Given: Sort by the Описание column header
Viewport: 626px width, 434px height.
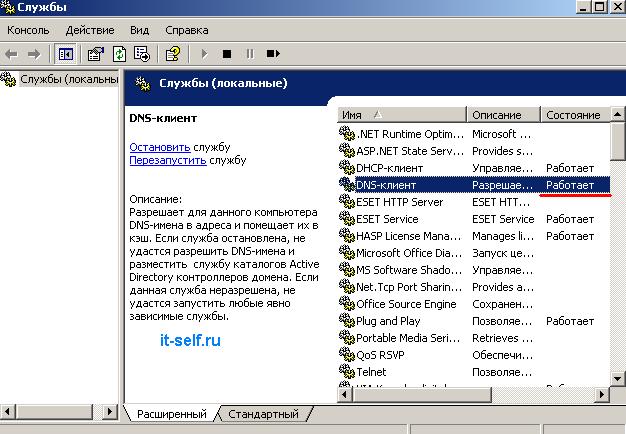Looking at the screenshot, I should [503, 115].
